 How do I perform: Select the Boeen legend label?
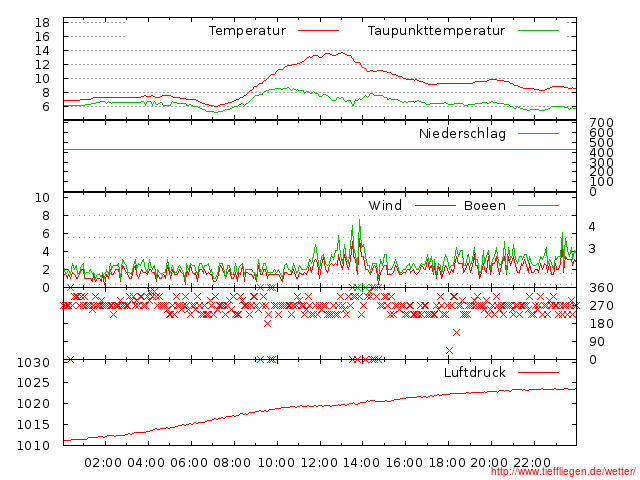click(484, 205)
